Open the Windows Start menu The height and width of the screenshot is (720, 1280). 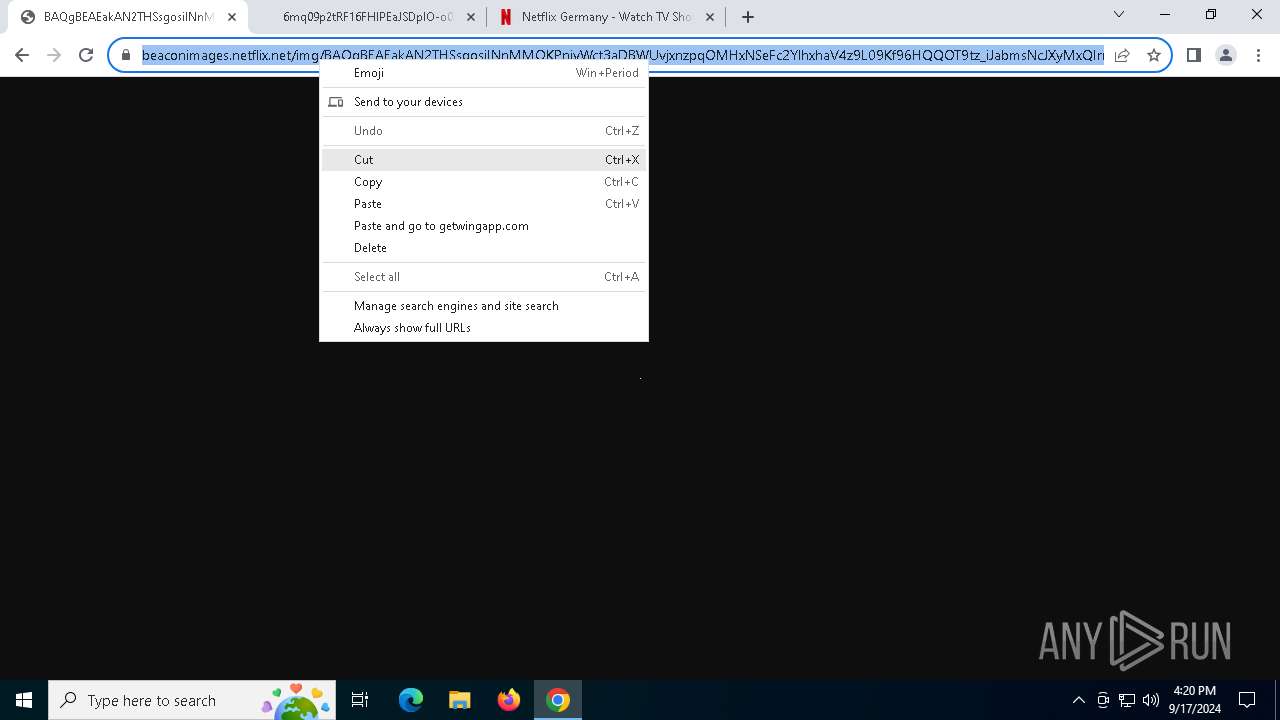point(24,700)
